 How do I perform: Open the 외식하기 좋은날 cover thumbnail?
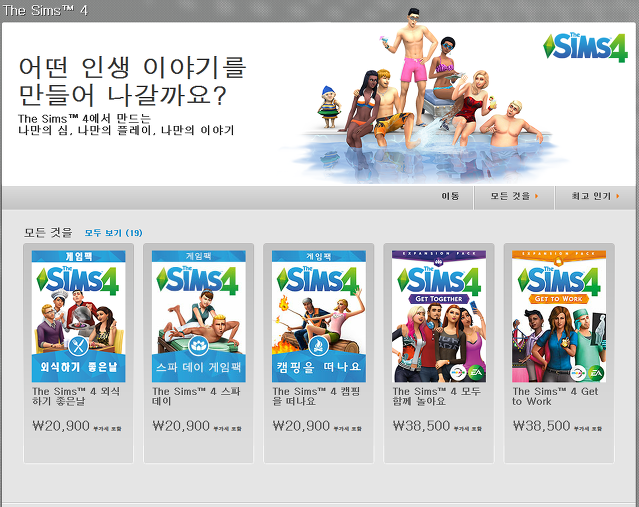coord(79,316)
